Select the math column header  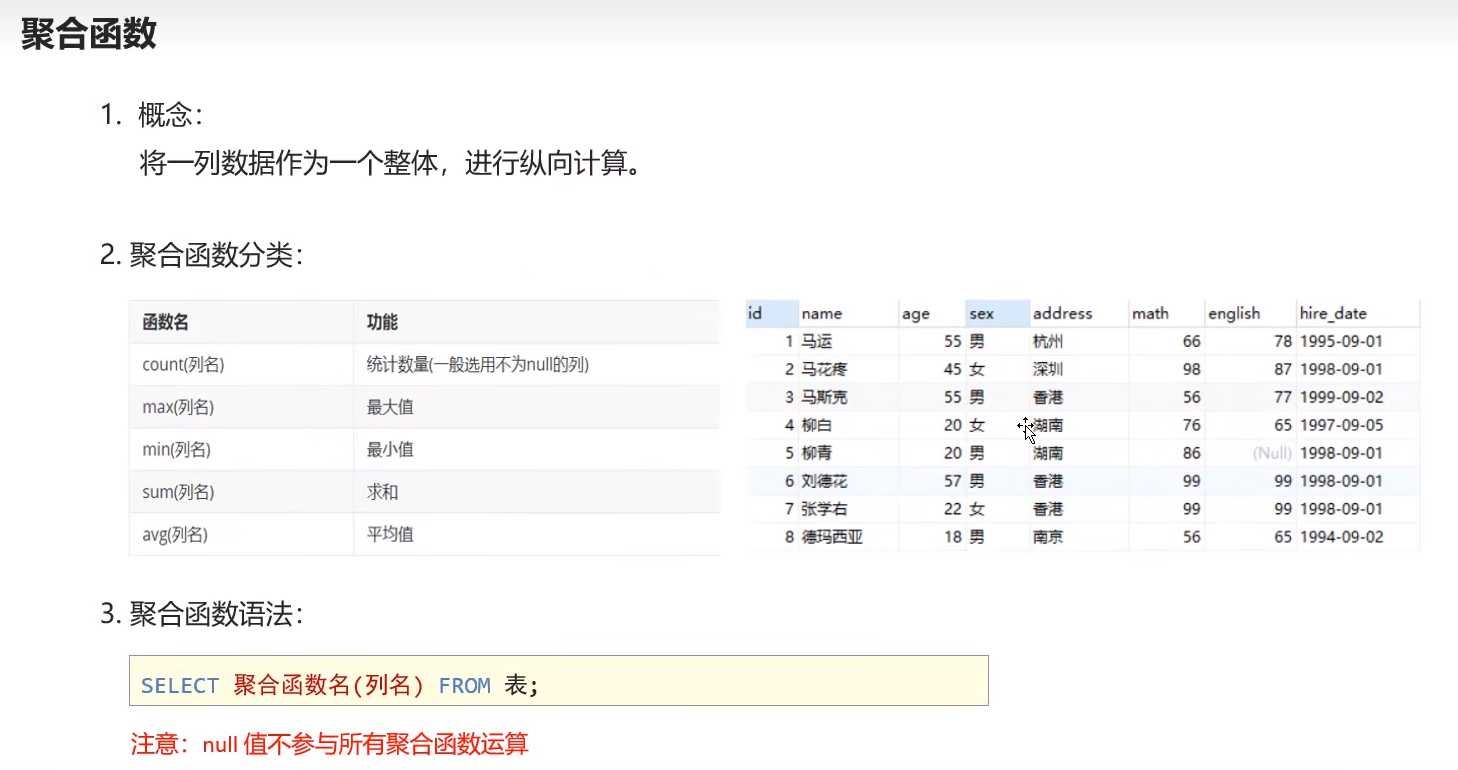tap(1150, 314)
